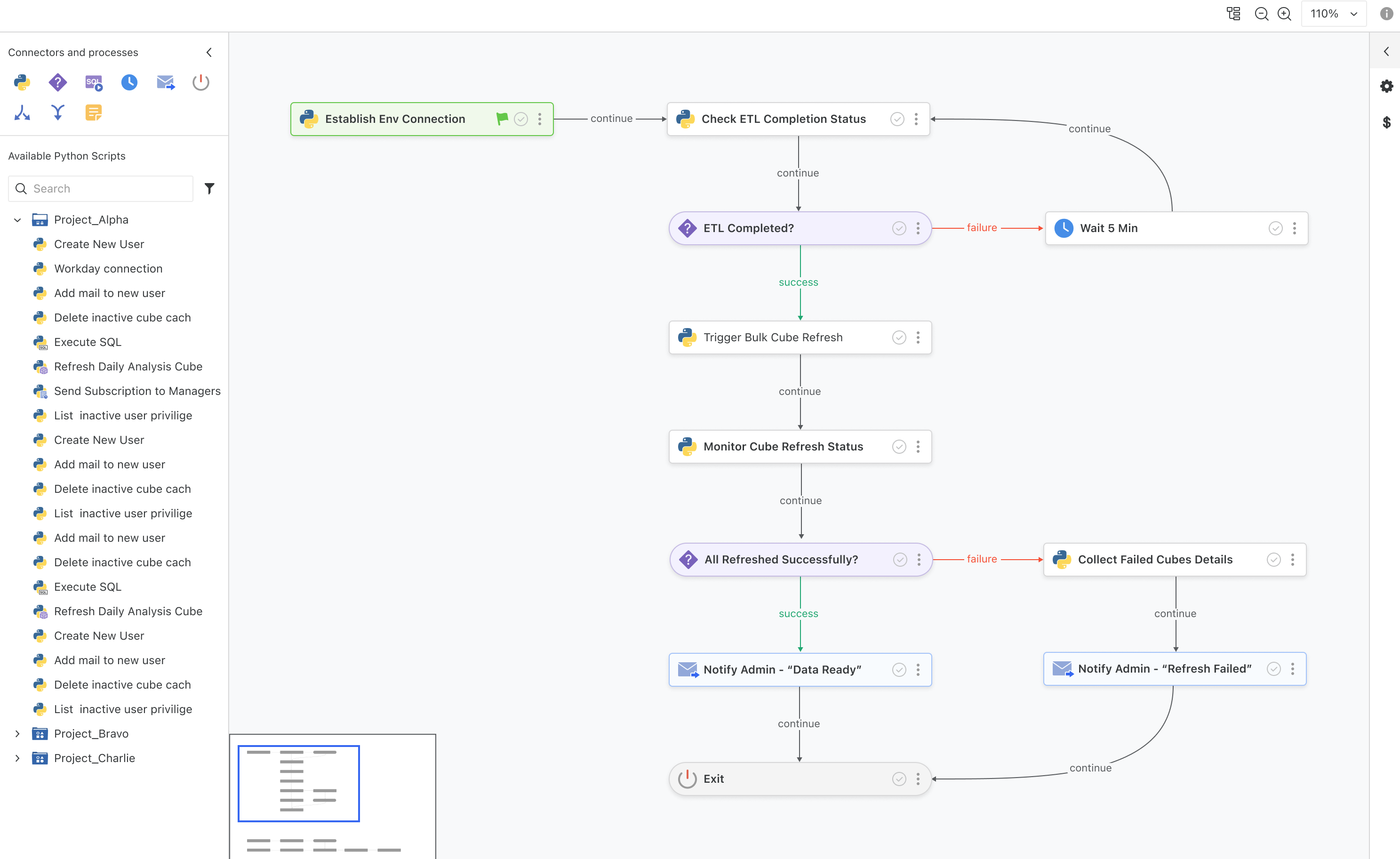Screen dimensions: 1400x859
Task: Select the SQL execute connector icon
Action: (94, 83)
